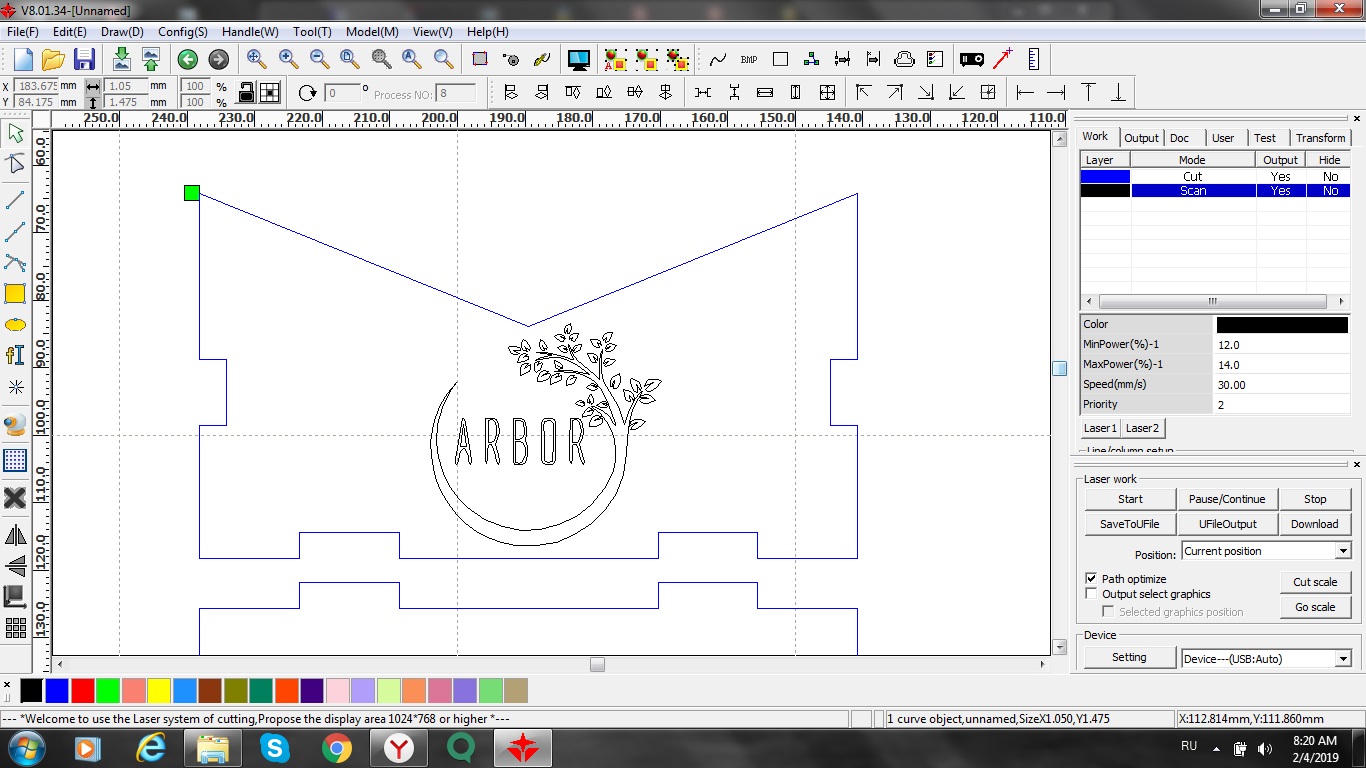The width and height of the screenshot is (1366, 768).
Task: Click the blue ruler icon in top toolbar
Action: [1033, 59]
